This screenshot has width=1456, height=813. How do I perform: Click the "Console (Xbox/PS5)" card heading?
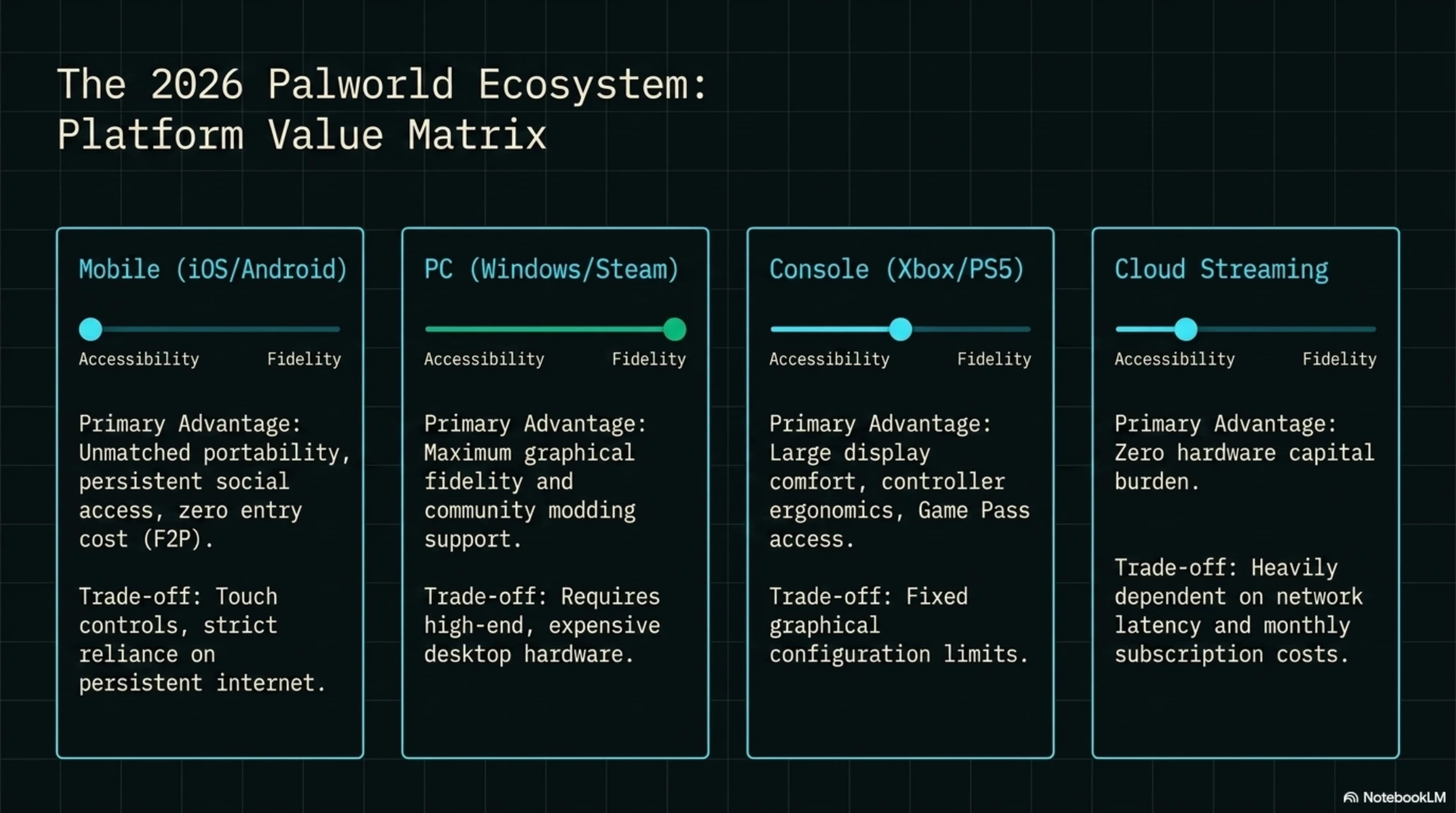coord(896,270)
